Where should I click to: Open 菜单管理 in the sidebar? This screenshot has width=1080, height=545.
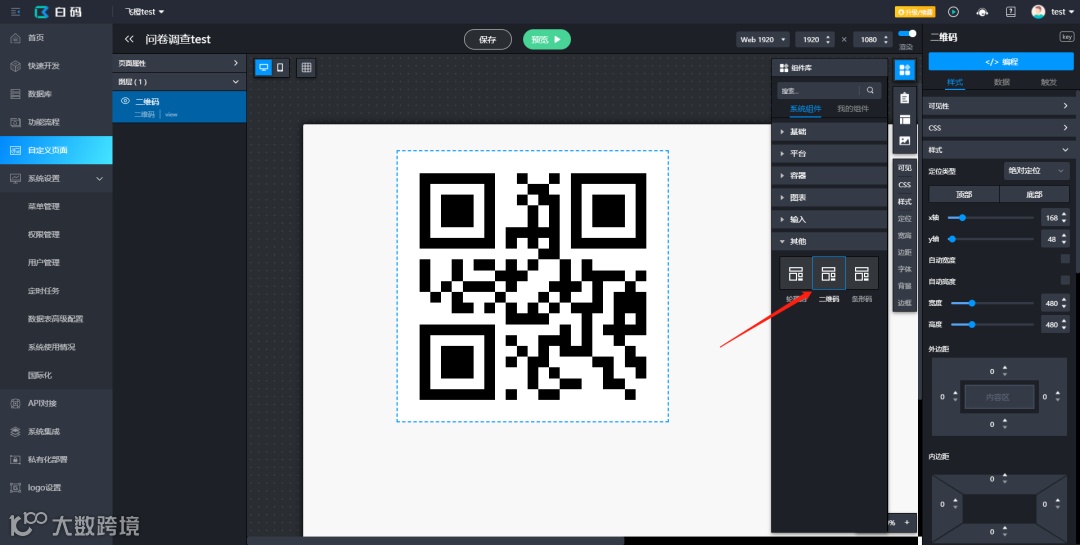point(56,207)
